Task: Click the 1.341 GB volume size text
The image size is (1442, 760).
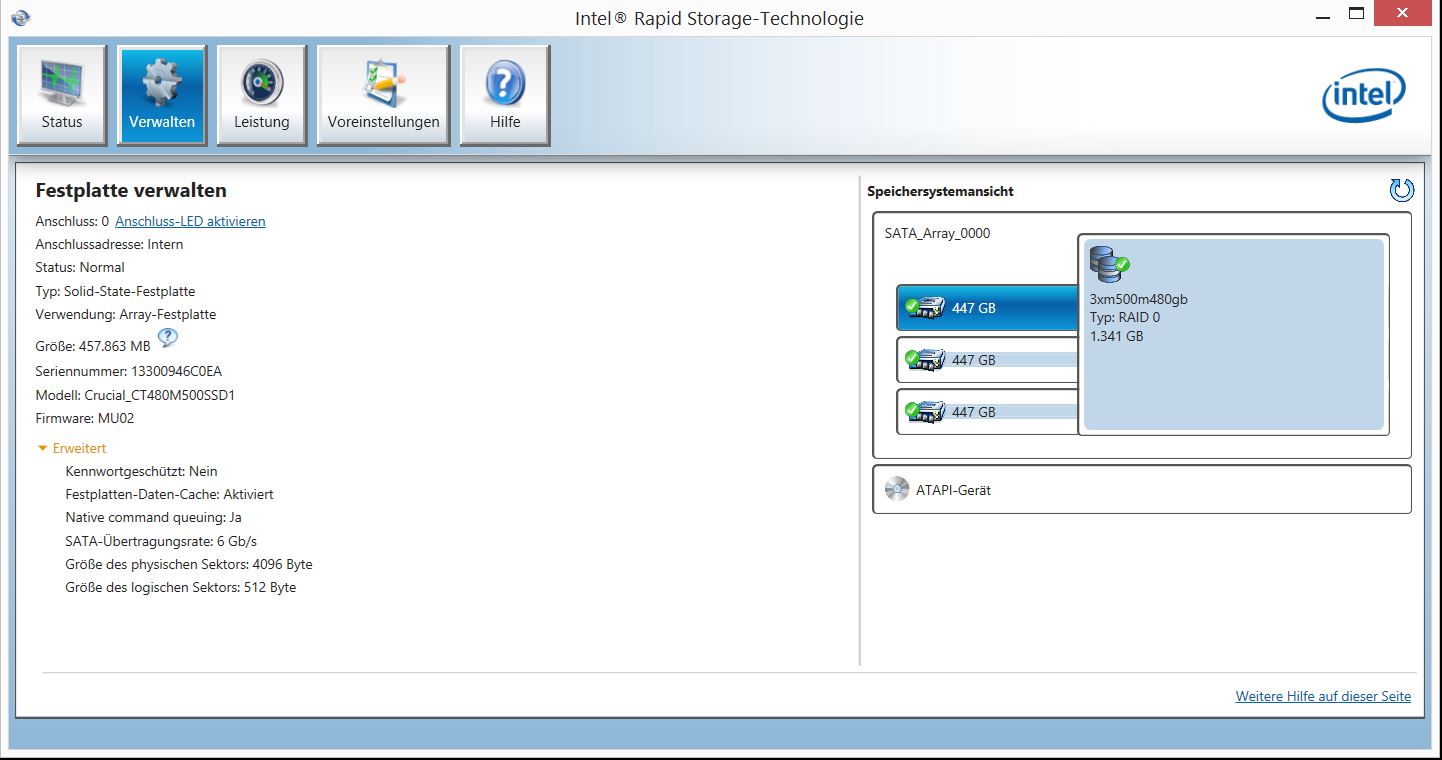Action: [x=1116, y=336]
